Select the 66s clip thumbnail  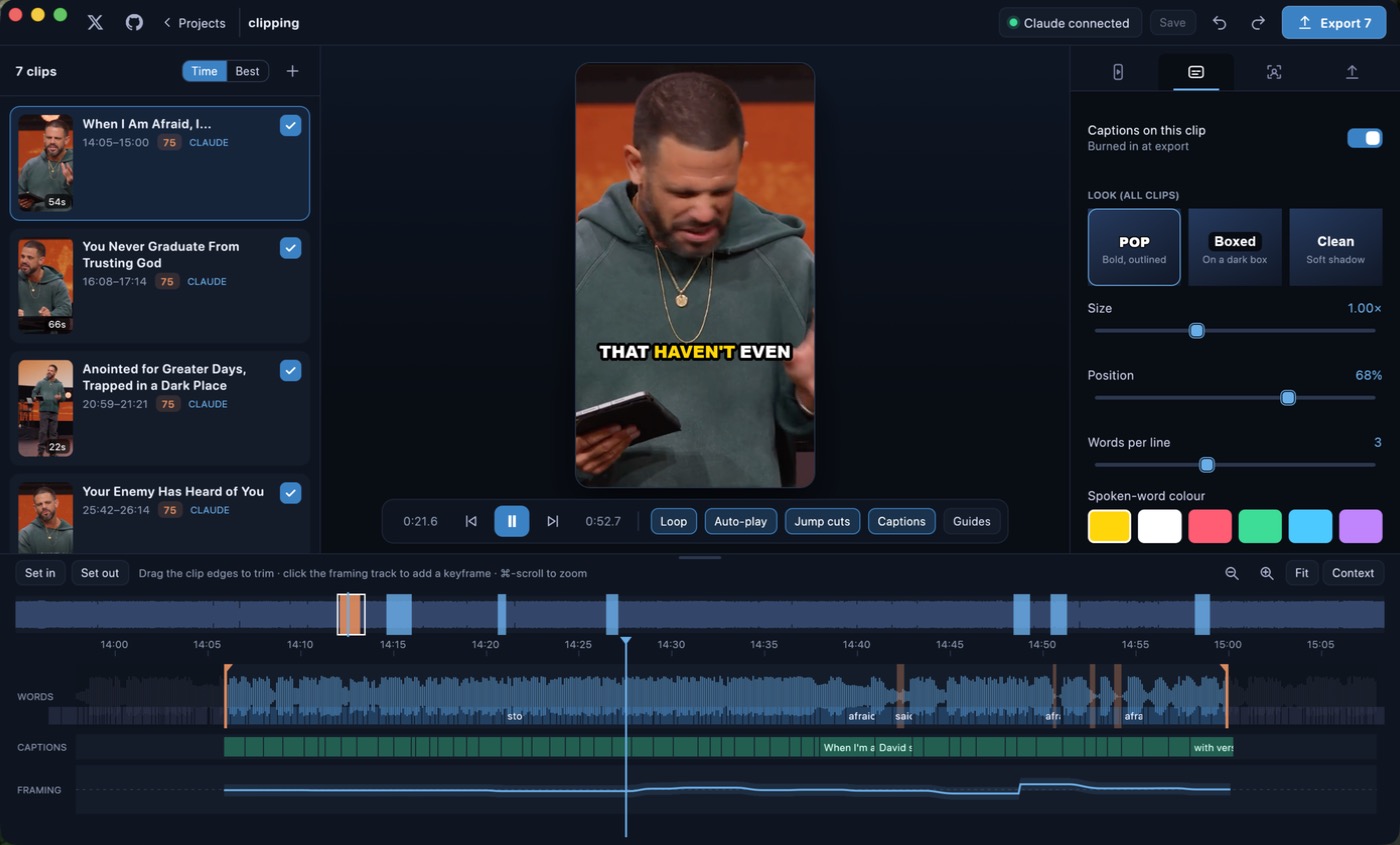pos(45,285)
